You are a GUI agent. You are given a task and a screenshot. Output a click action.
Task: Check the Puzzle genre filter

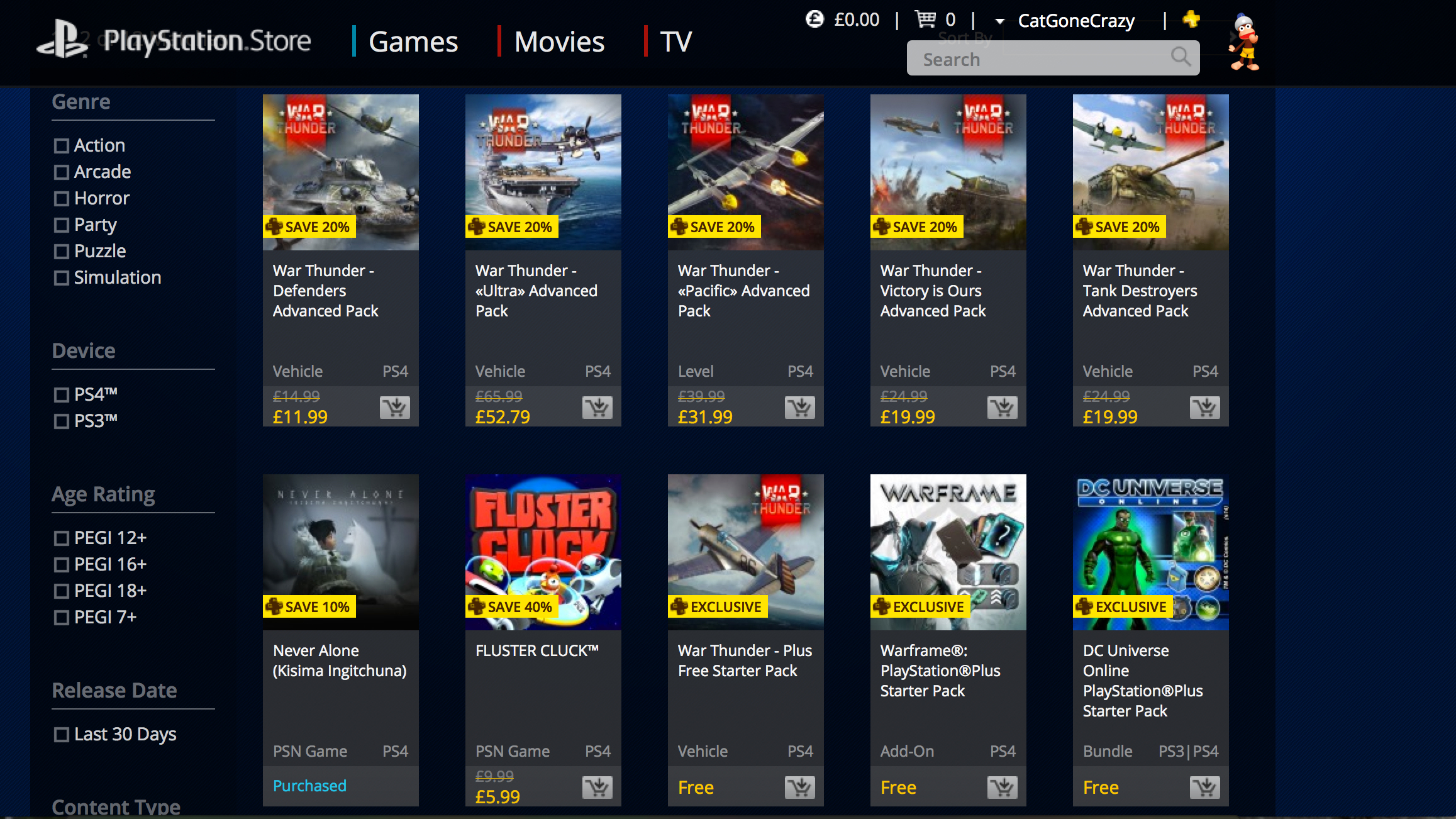coord(61,252)
